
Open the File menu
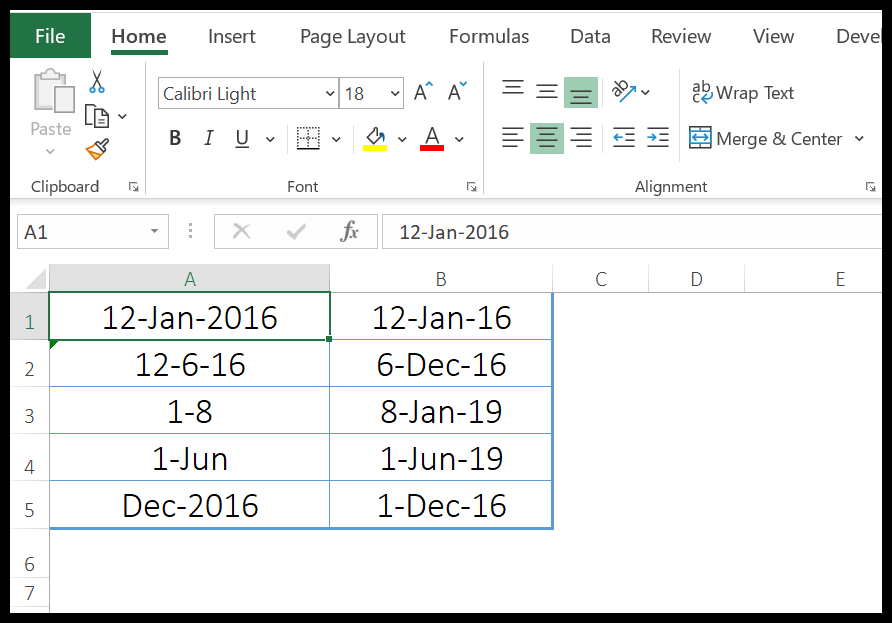(49, 36)
